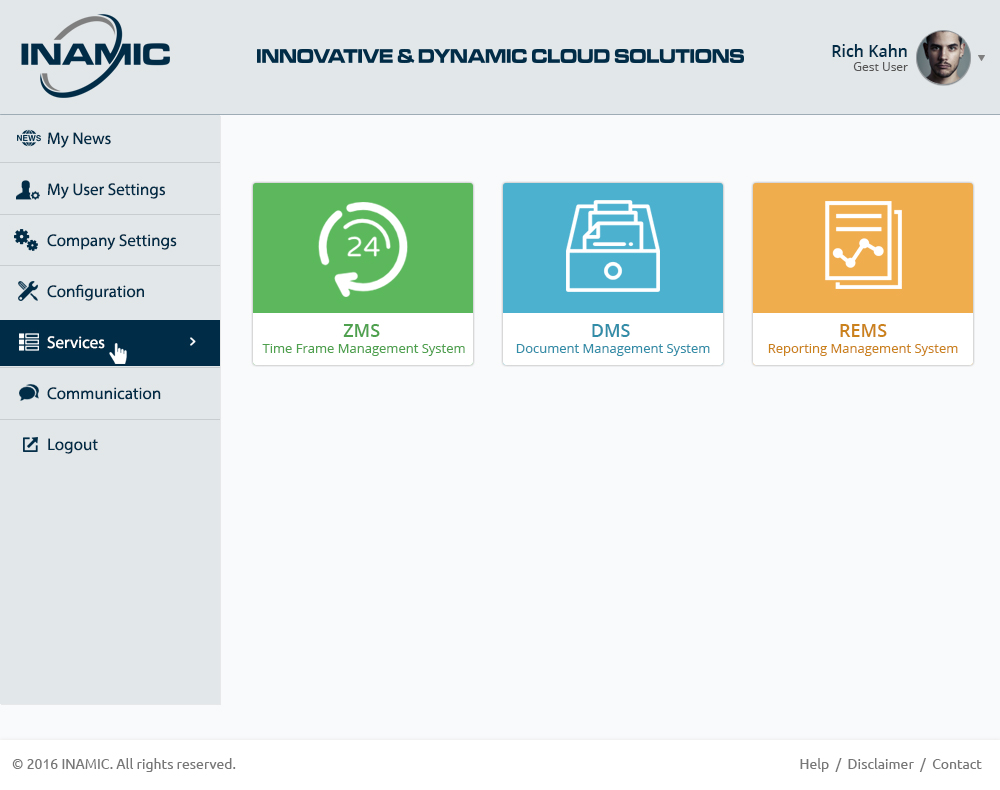Click the REMS report chart icon
The height and width of the screenshot is (790, 1000).
pyautogui.click(x=863, y=245)
